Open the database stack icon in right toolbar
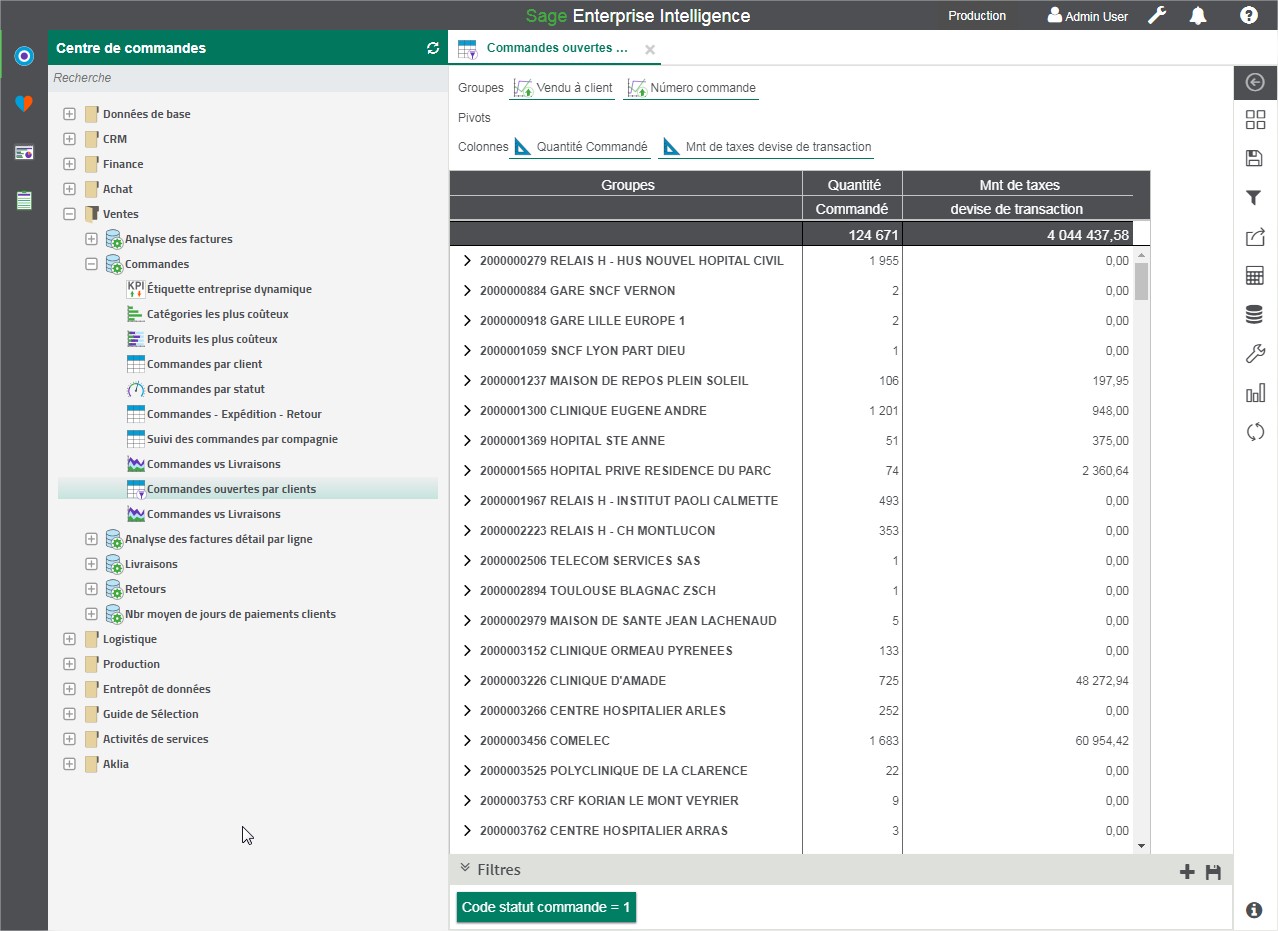1278x931 pixels. tap(1255, 315)
